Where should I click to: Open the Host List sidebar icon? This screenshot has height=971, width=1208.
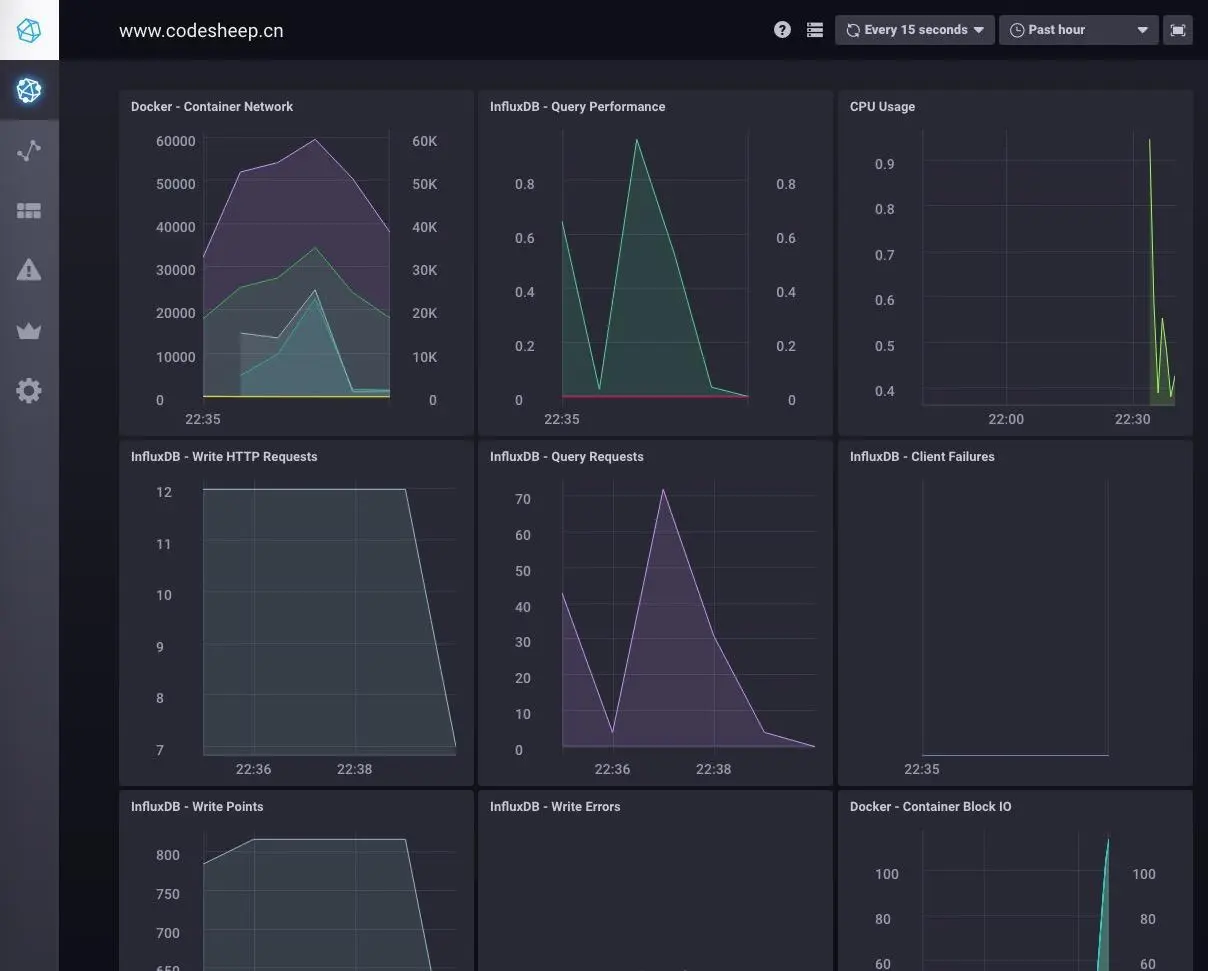click(x=29, y=90)
